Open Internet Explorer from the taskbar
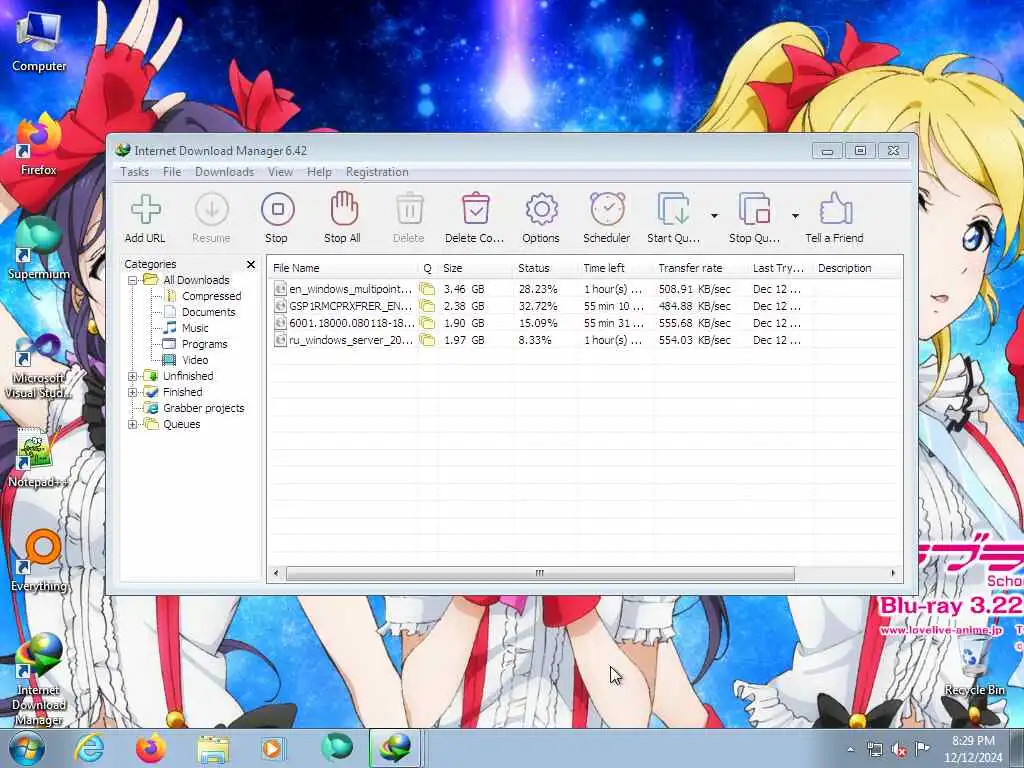The height and width of the screenshot is (768, 1024). pos(89,748)
